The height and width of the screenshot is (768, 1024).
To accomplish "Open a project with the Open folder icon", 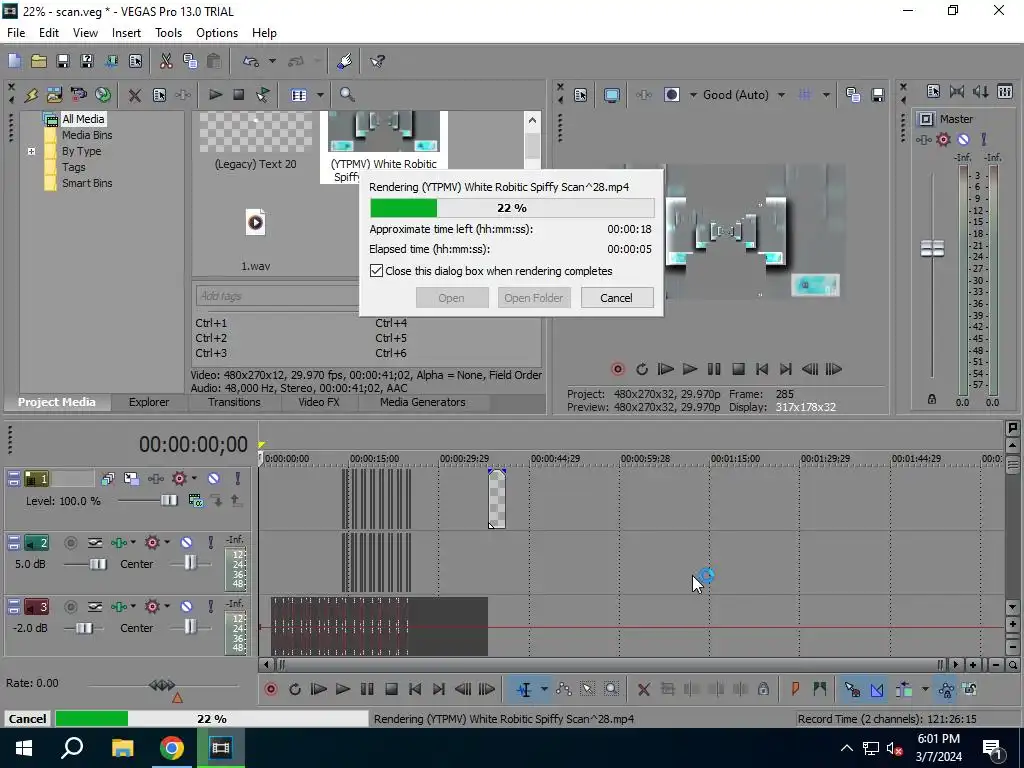I will [39, 61].
